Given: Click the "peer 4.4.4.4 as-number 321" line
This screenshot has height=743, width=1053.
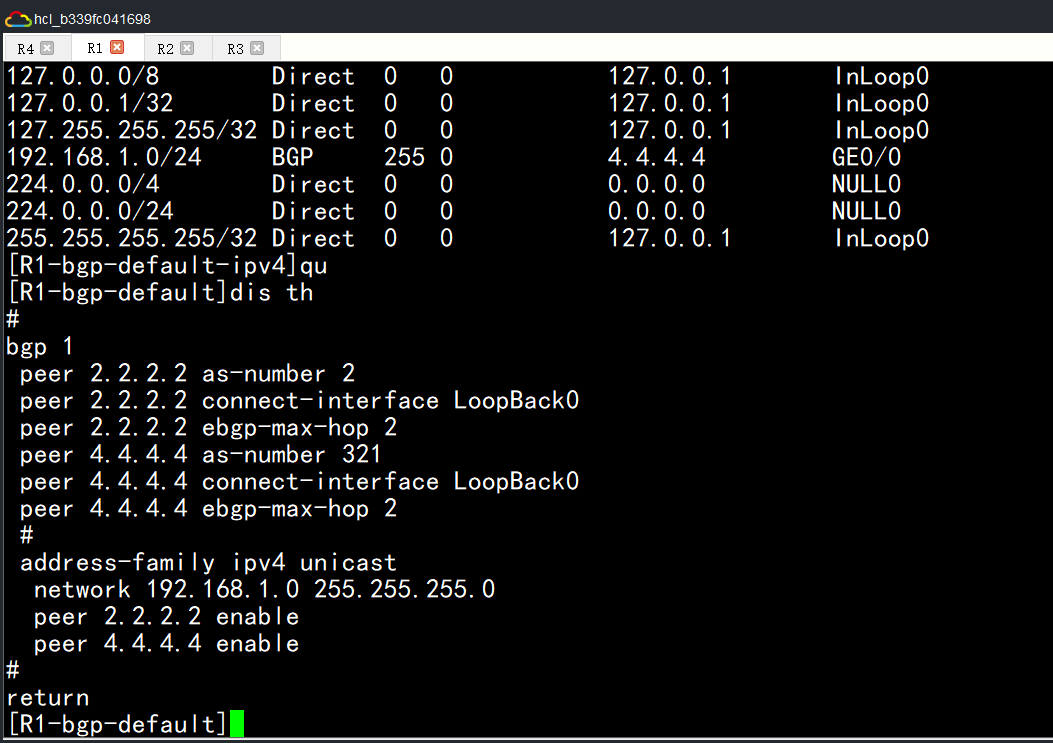Looking at the screenshot, I should 200,455.
